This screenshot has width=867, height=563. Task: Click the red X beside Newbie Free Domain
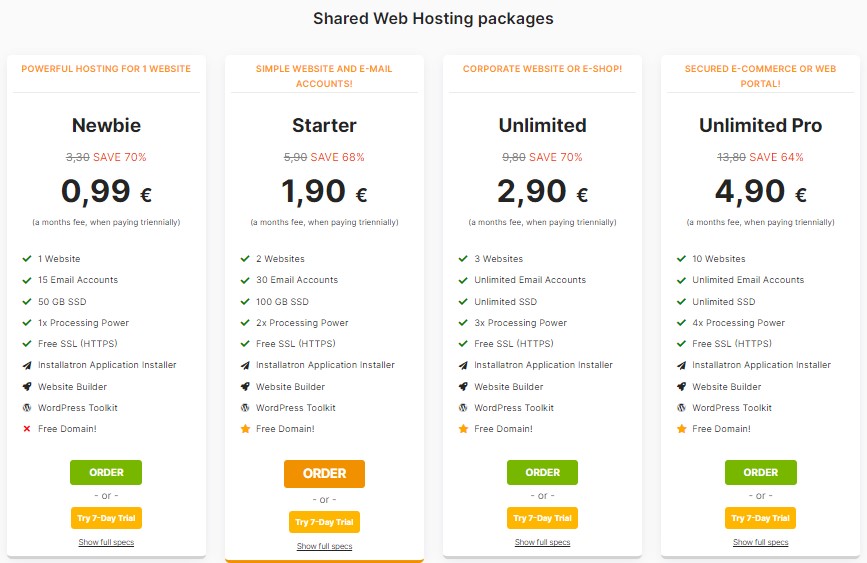(x=27, y=429)
